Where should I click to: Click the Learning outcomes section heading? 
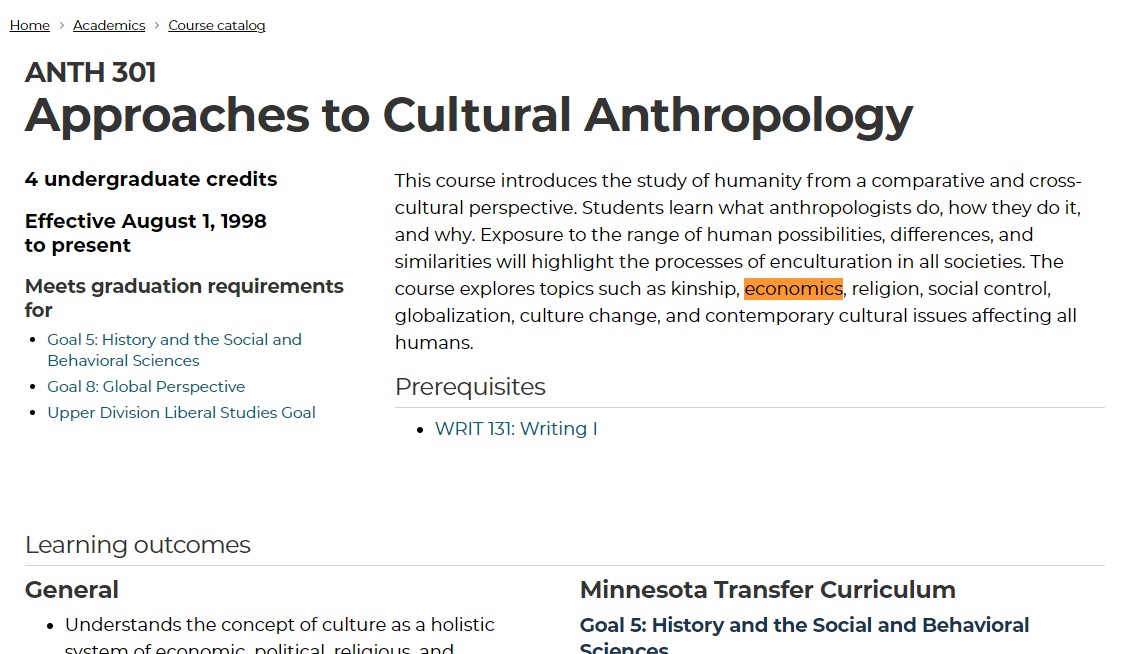click(x=138, y=544)
